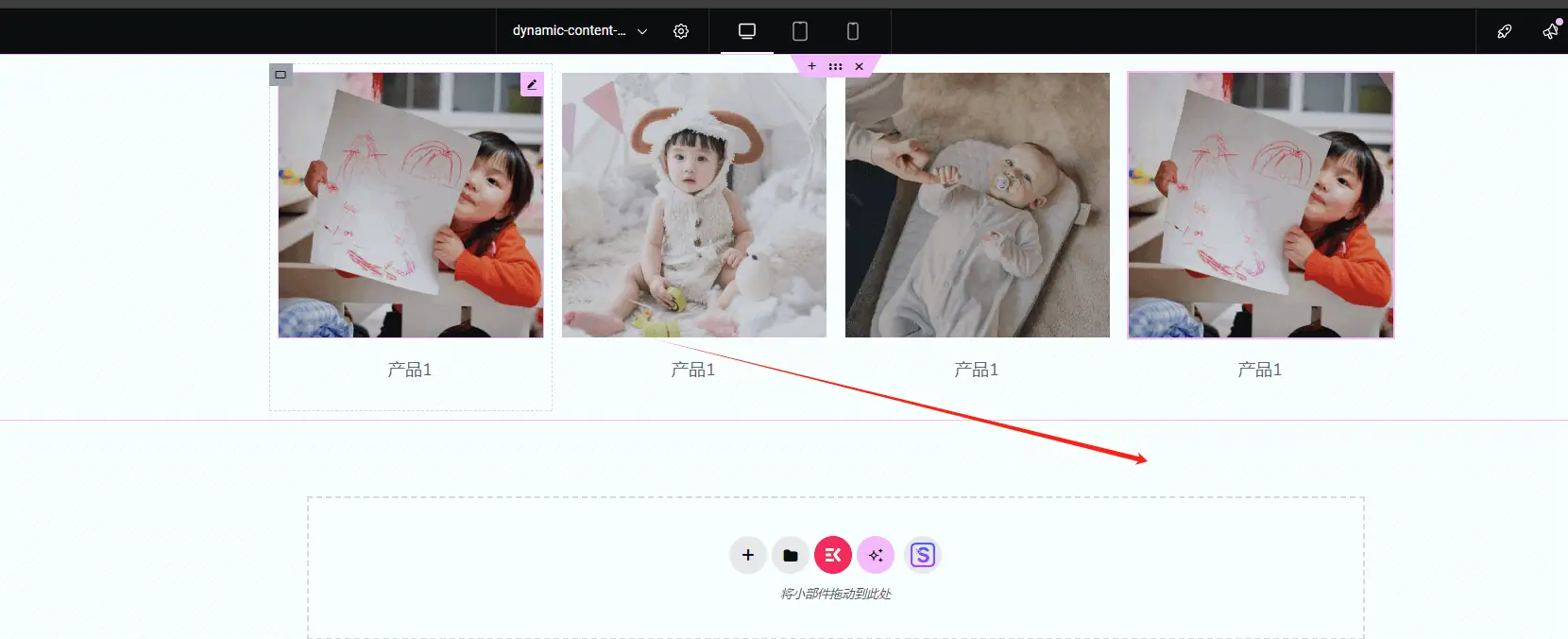Open page settings gear icon
Screen dimensions: 1568x639
coord(681,31)
